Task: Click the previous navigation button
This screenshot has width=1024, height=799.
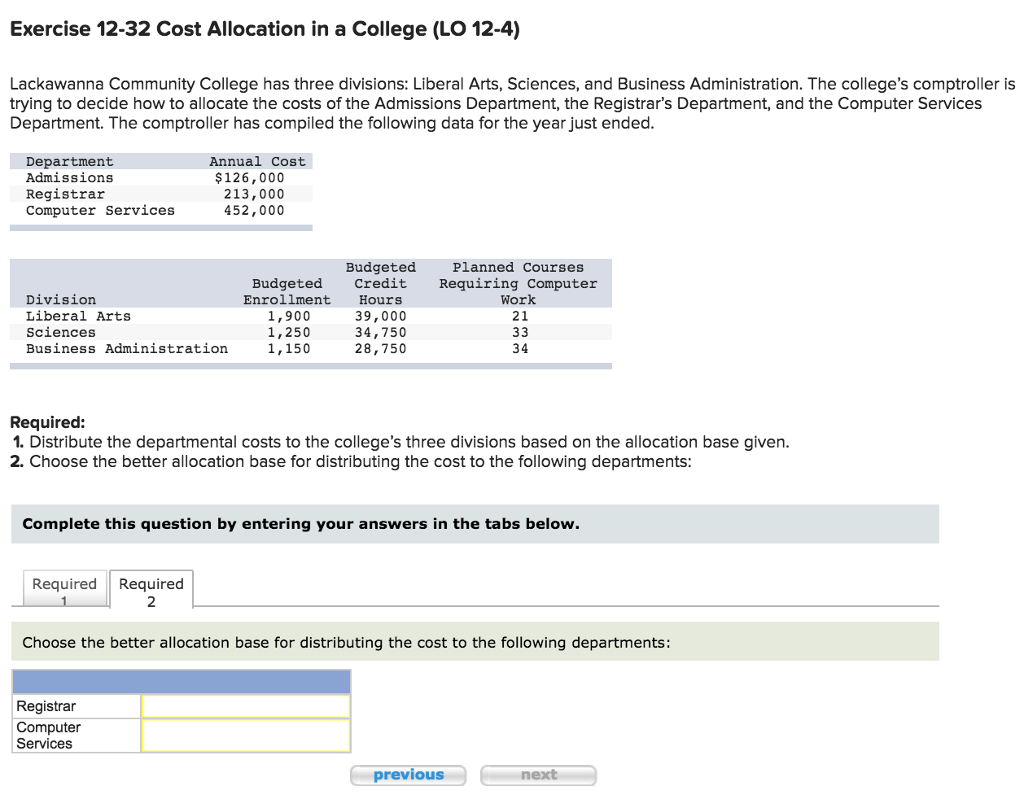Action: 408,774
